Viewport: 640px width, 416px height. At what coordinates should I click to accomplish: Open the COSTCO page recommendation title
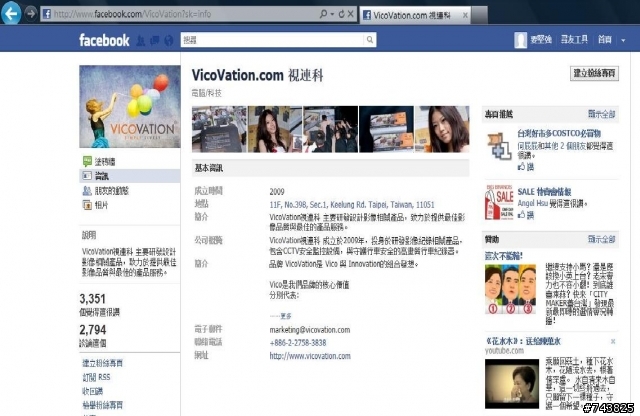coord(559,133)
